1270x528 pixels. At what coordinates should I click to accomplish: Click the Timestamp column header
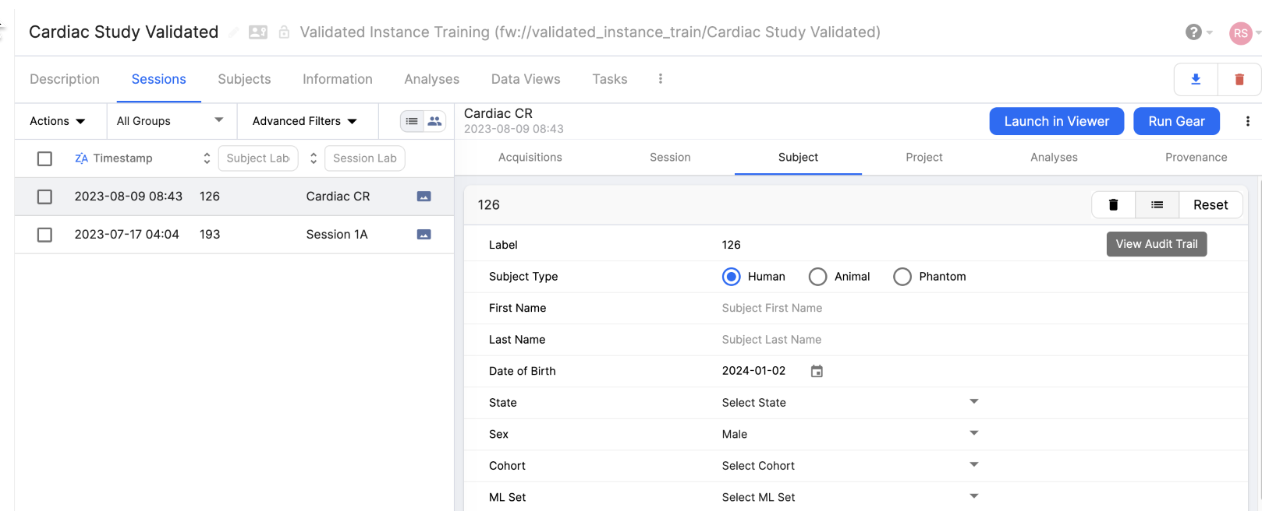coord(122,159)
